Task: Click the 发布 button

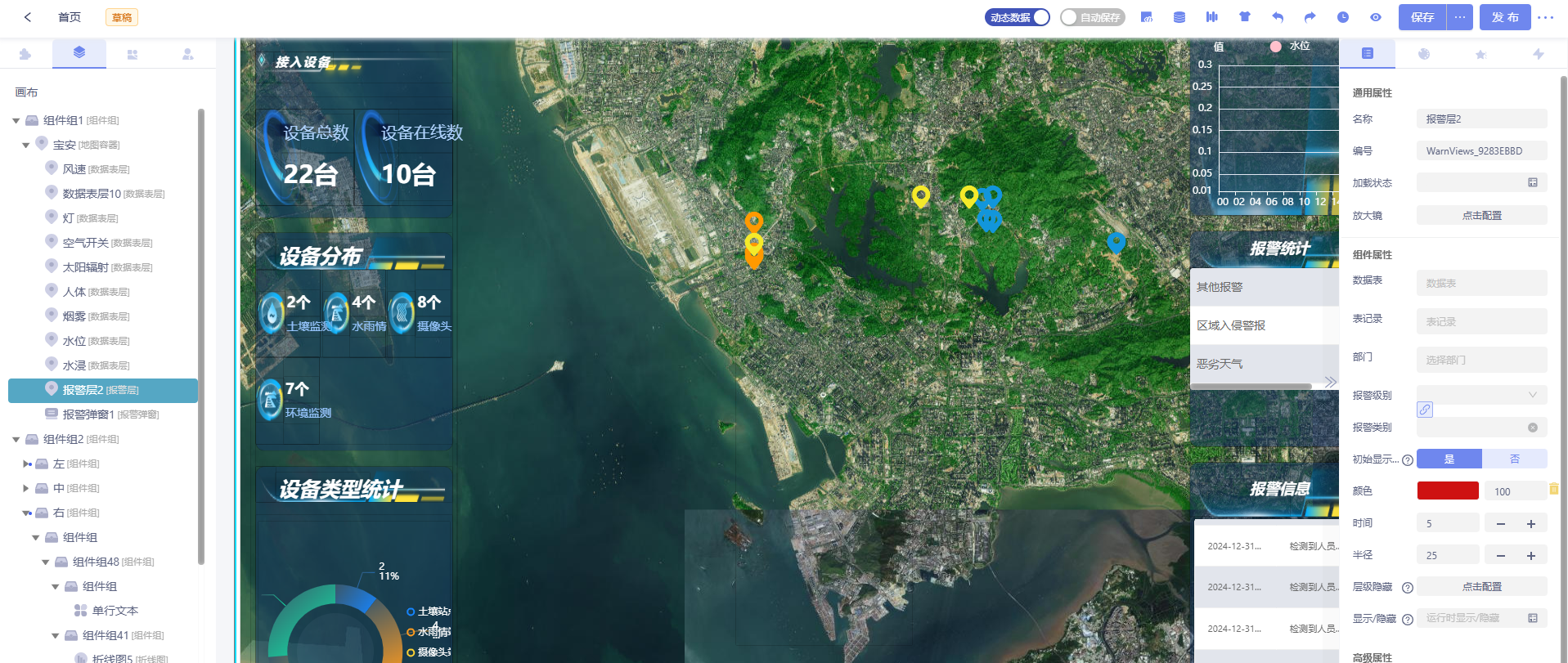Action: [x=1505, y=17]
